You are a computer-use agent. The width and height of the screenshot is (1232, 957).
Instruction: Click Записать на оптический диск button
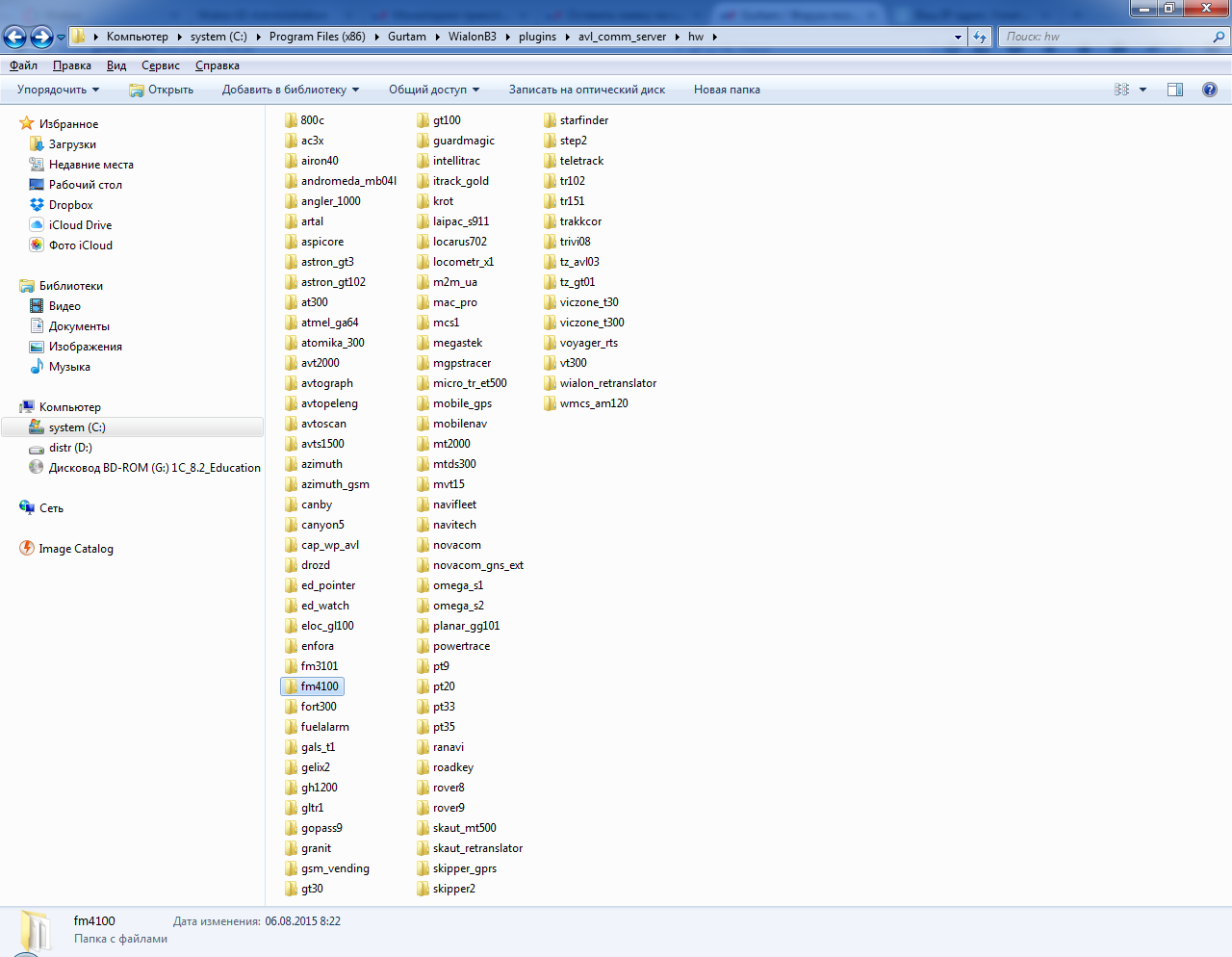coord(586,90)
